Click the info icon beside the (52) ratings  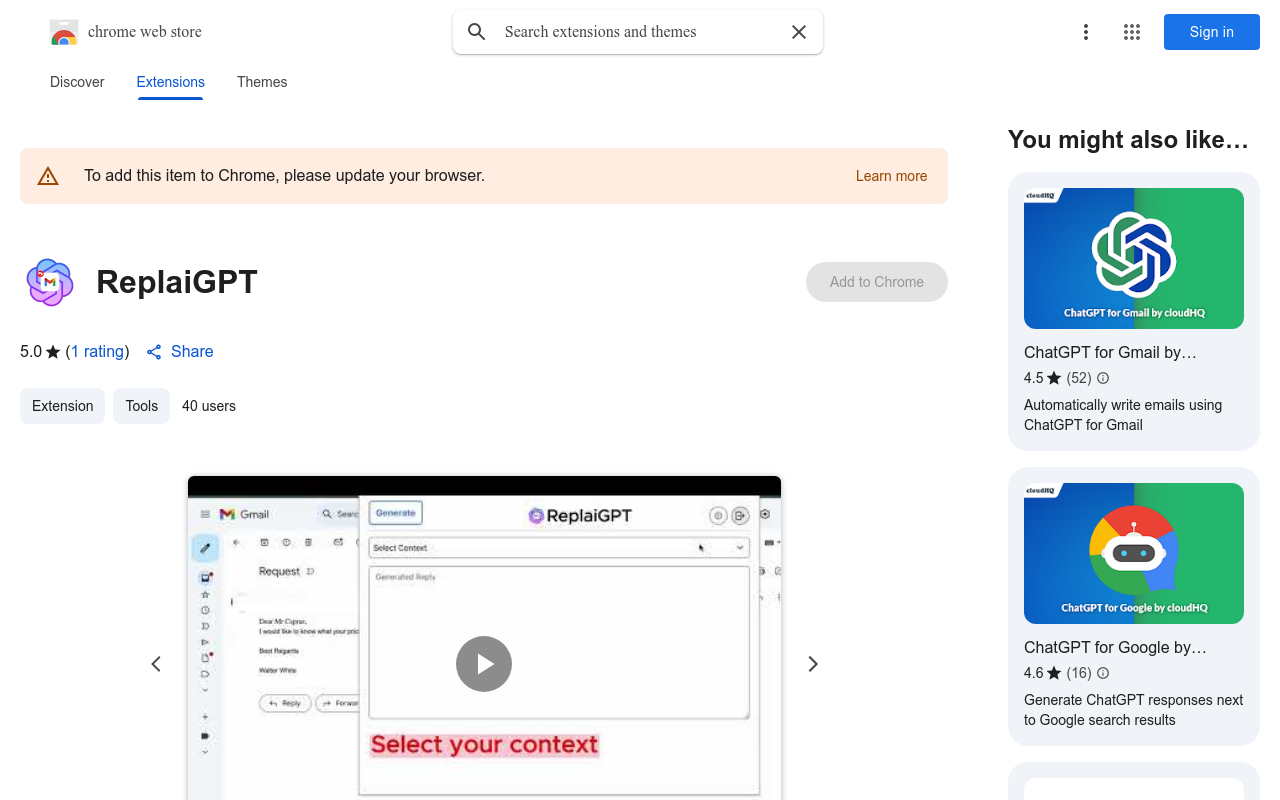1103,378
